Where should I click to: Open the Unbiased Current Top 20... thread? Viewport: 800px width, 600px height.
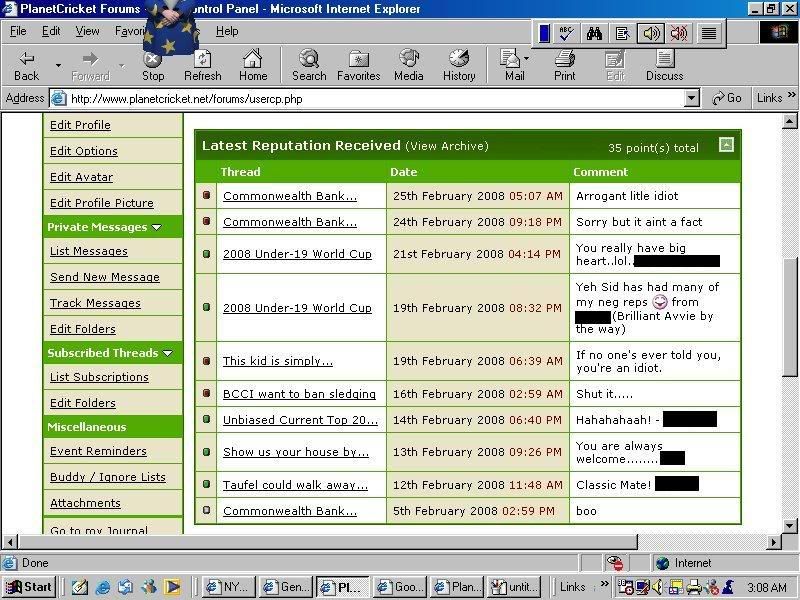[300, 420]
